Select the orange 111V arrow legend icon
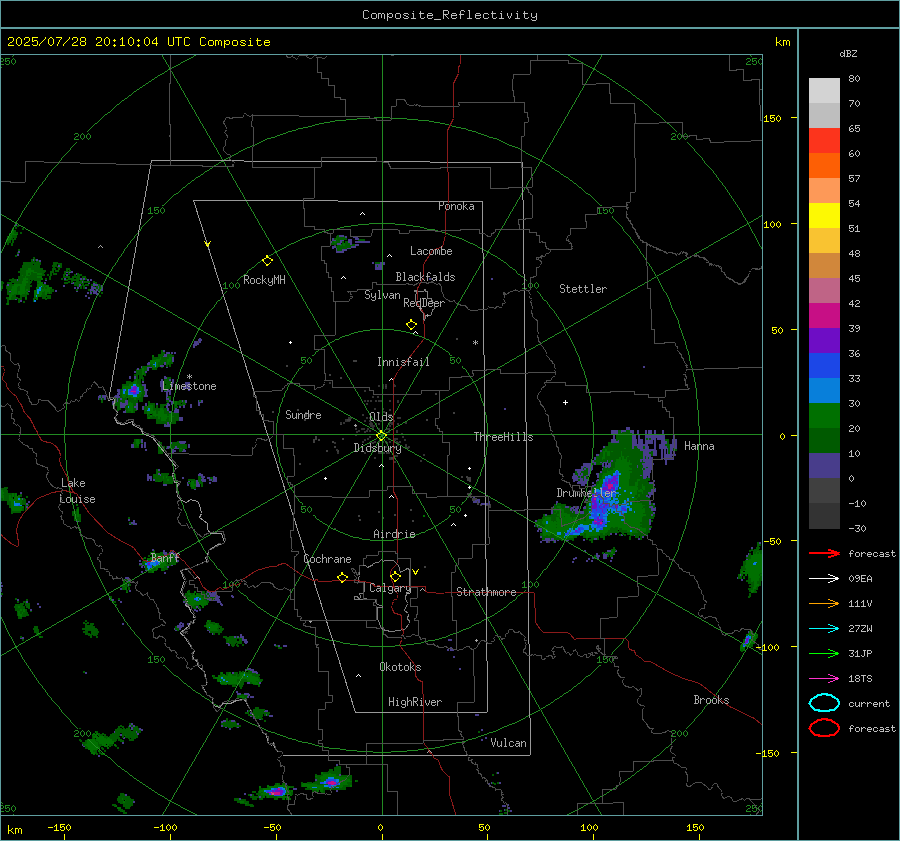The width and height of the screenshot is (900, 841). (x=824, y=603)
